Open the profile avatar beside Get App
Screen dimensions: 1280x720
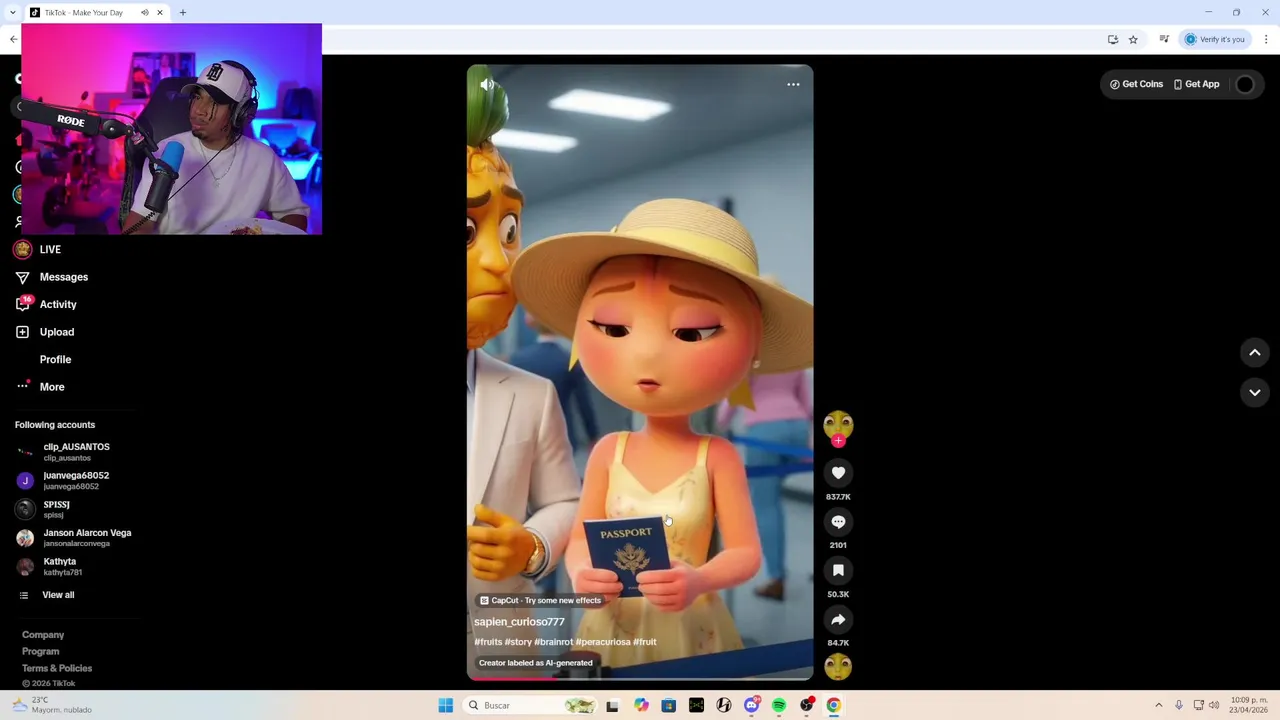(x=1245, y=85)
